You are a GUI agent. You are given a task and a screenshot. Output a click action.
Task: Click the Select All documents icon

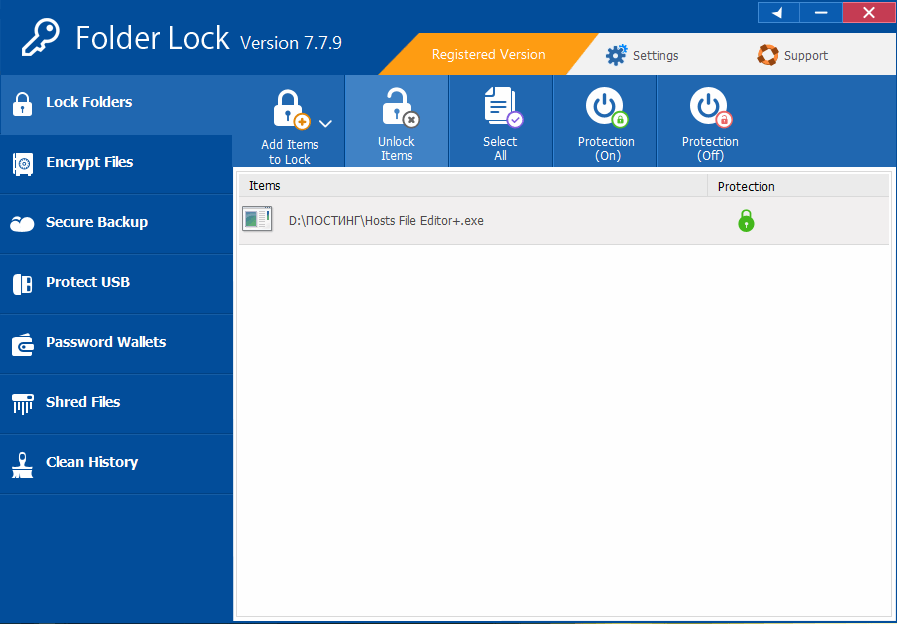500,107
